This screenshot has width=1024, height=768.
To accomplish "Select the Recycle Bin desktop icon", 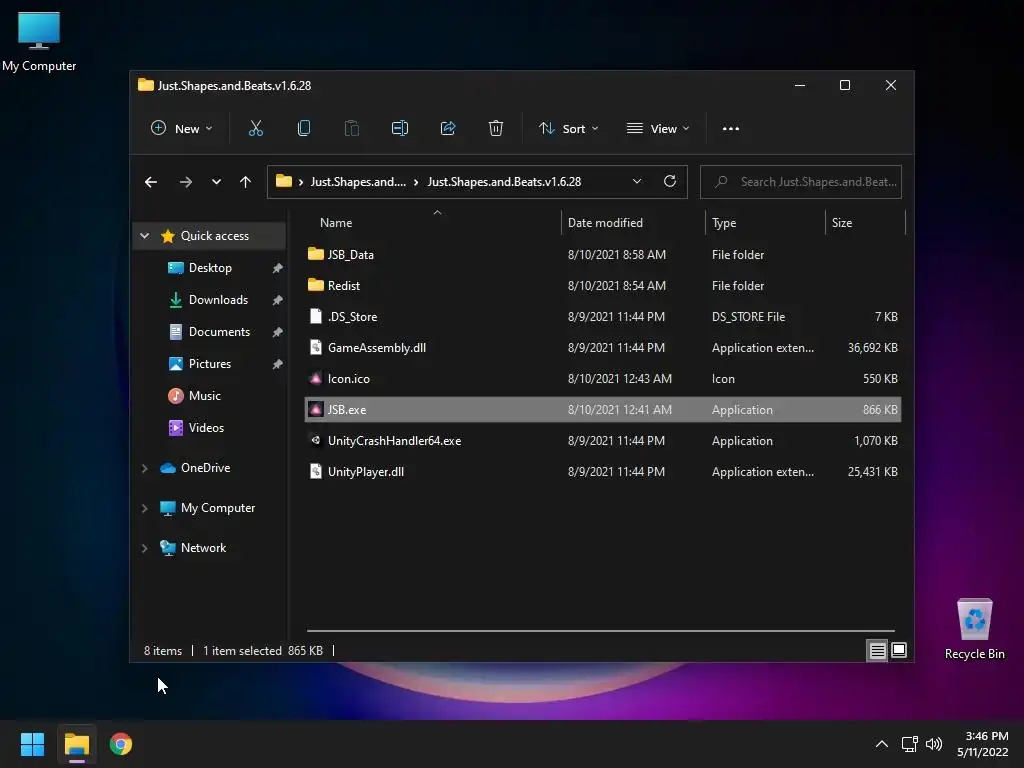I will [974, 630].
